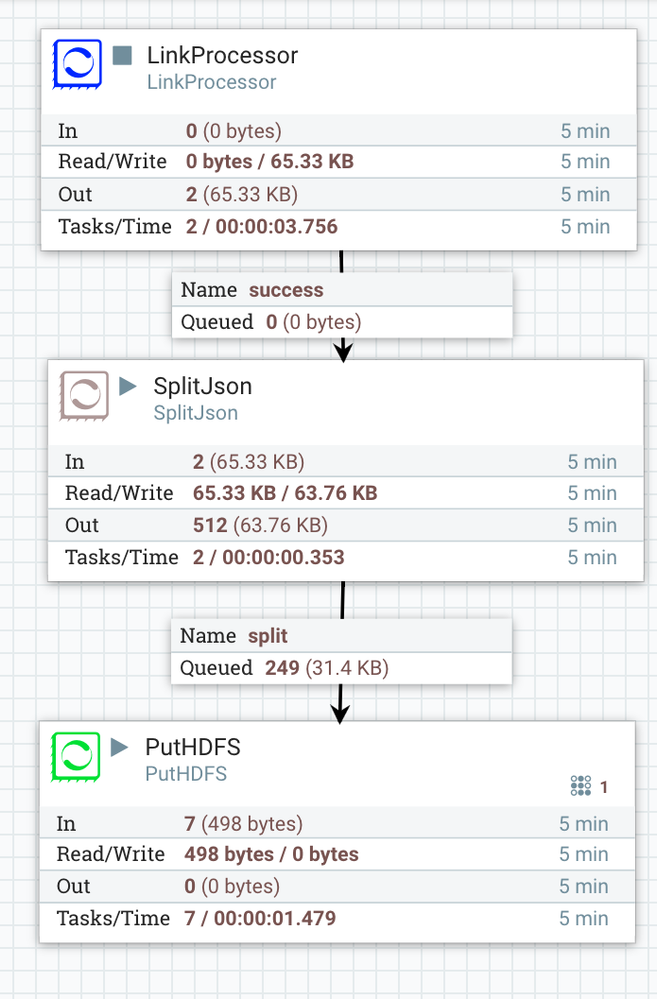The height and width of the screenshot is (999, 657).
Task: Select the PutHDFS title text
Action: pos(193,747)
